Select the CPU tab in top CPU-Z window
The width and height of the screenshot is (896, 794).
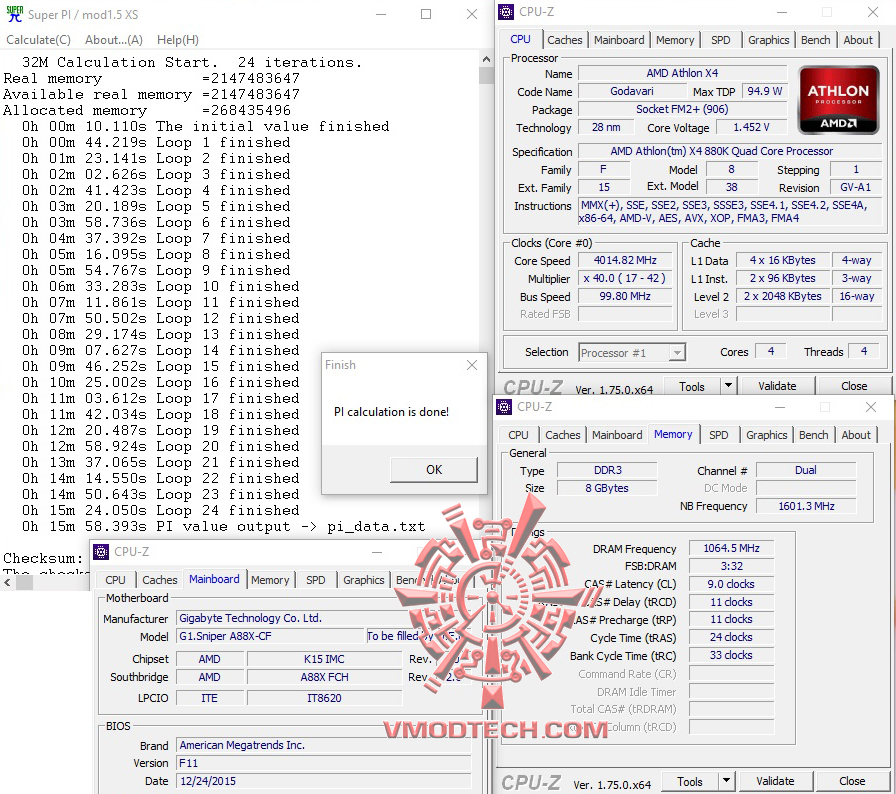click(x=521, y=39)
